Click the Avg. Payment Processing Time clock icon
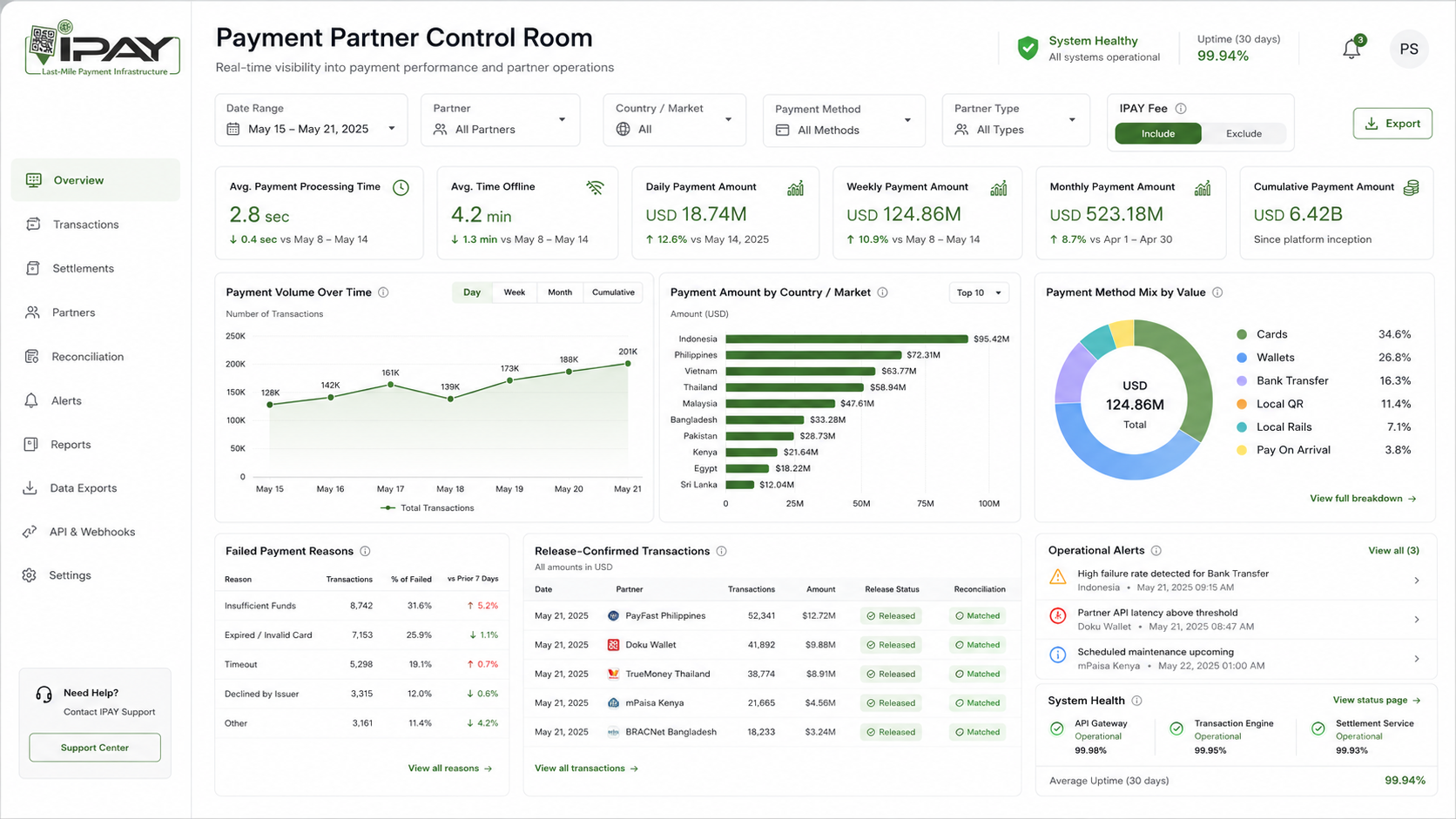Screen dimensions: 1456x819 click(x=401, y=187)
